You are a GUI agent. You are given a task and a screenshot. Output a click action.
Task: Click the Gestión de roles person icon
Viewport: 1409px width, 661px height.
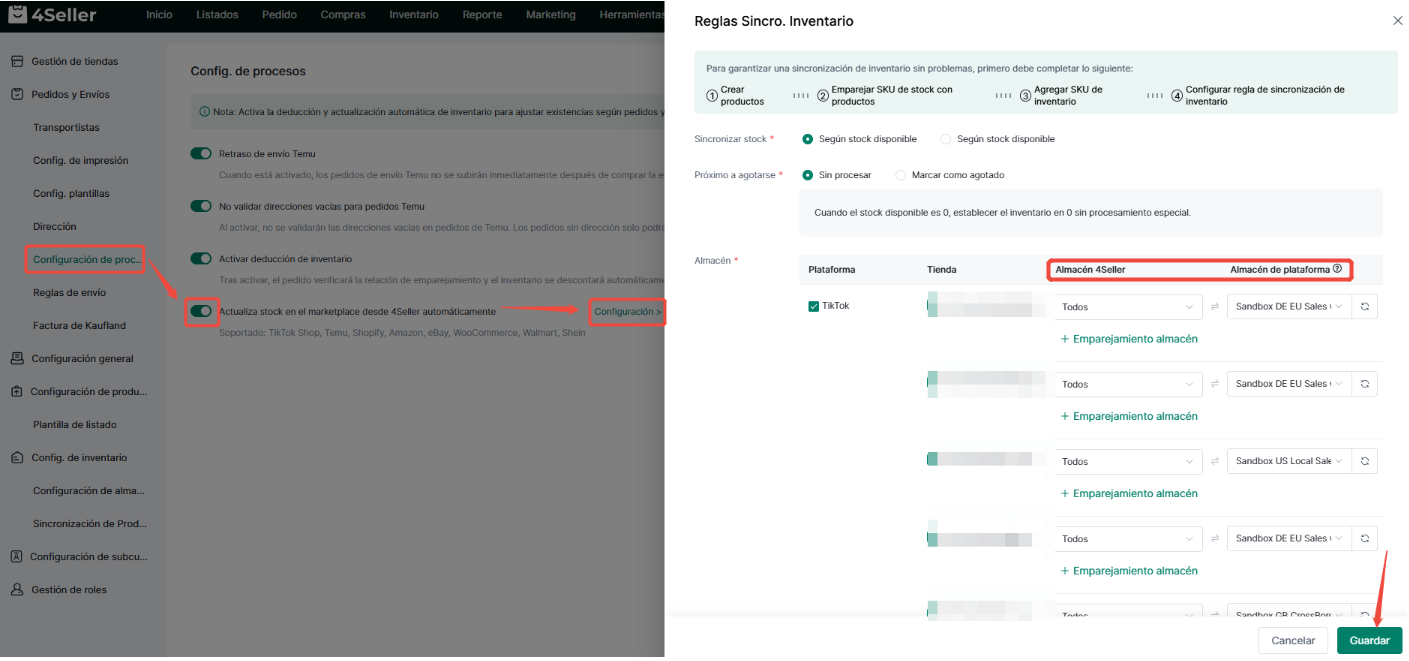tap(17, 590)
